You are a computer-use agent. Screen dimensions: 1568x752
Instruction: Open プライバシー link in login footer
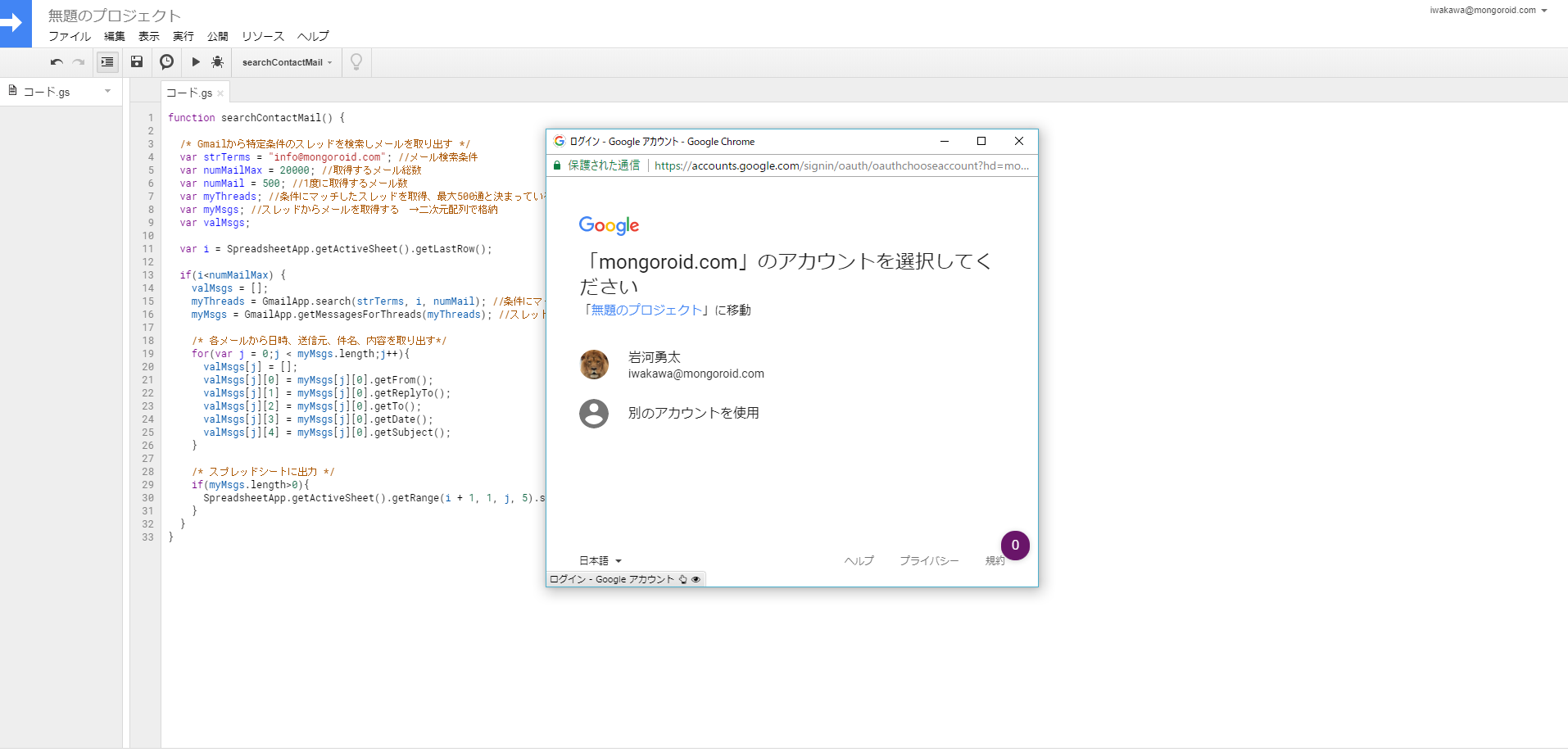pyautogui.click(x=929, y=561)
